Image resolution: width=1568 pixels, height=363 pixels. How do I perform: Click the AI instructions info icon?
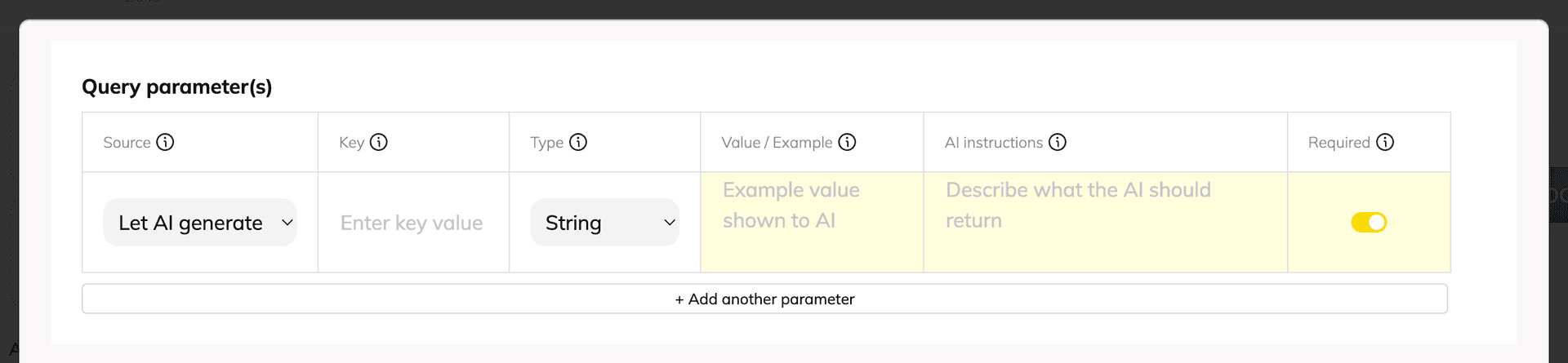(1058, 142)
